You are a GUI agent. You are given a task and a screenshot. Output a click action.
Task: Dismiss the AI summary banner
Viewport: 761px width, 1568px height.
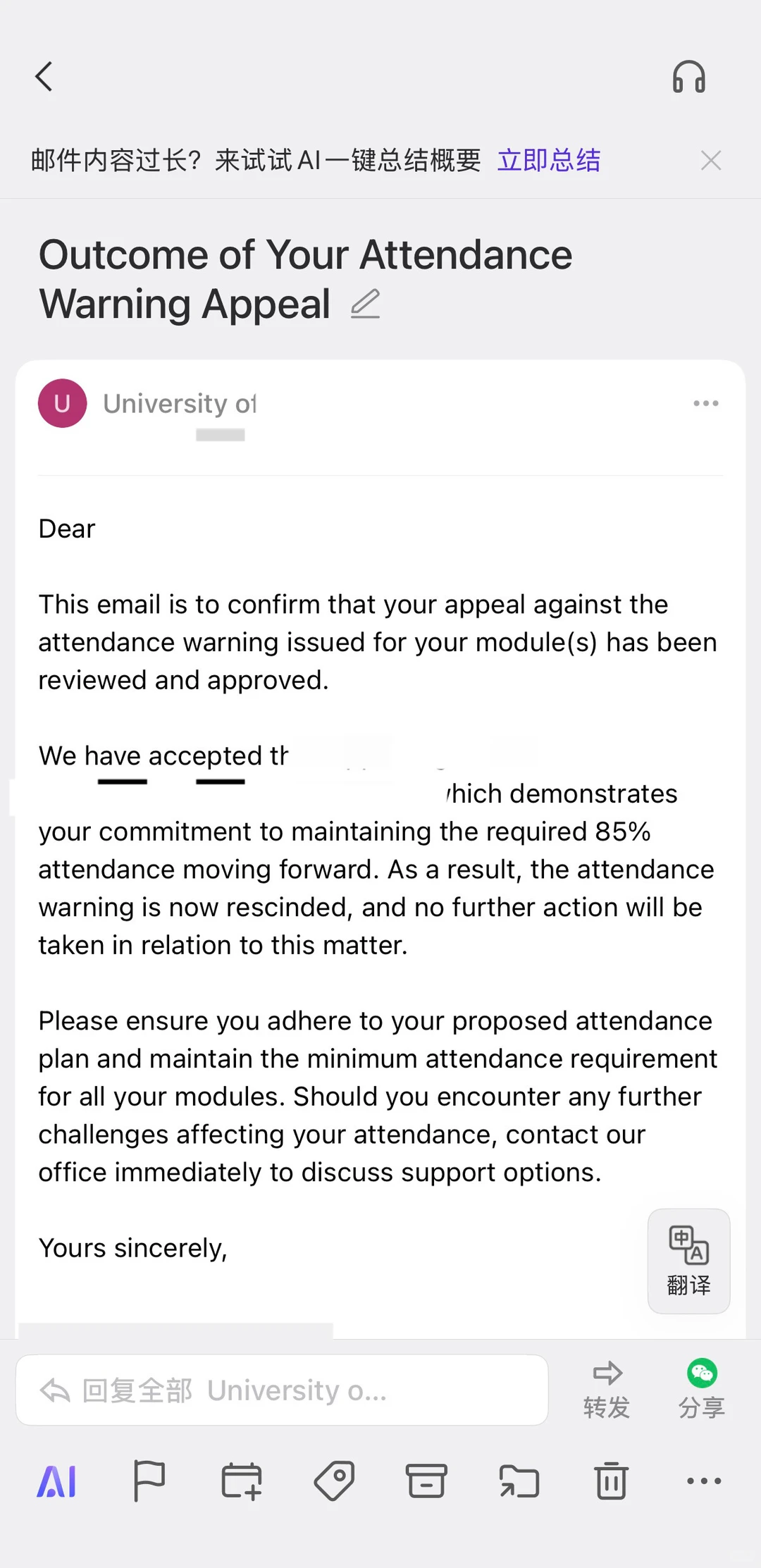711,161
